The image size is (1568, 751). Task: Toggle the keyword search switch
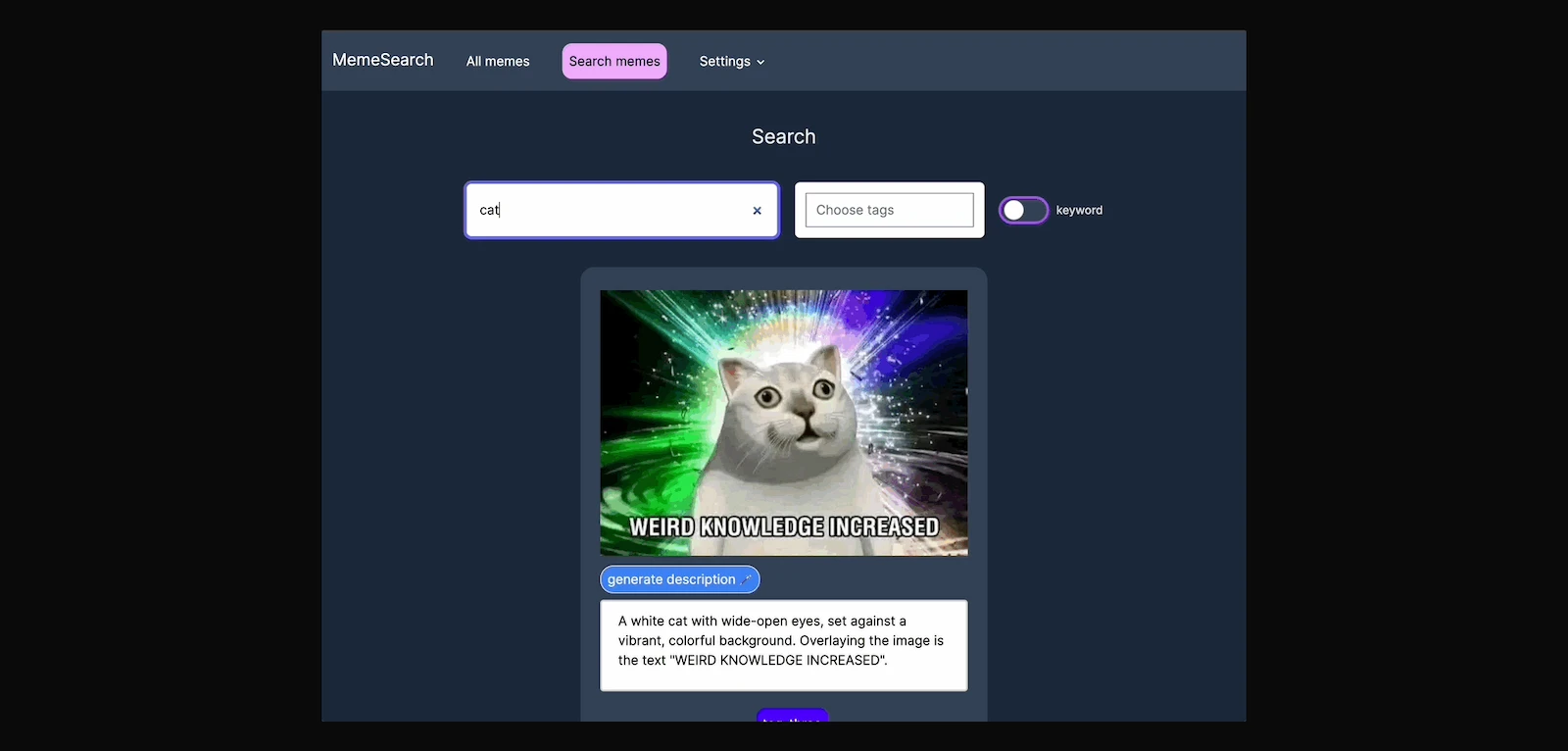tap(1024, 211)
